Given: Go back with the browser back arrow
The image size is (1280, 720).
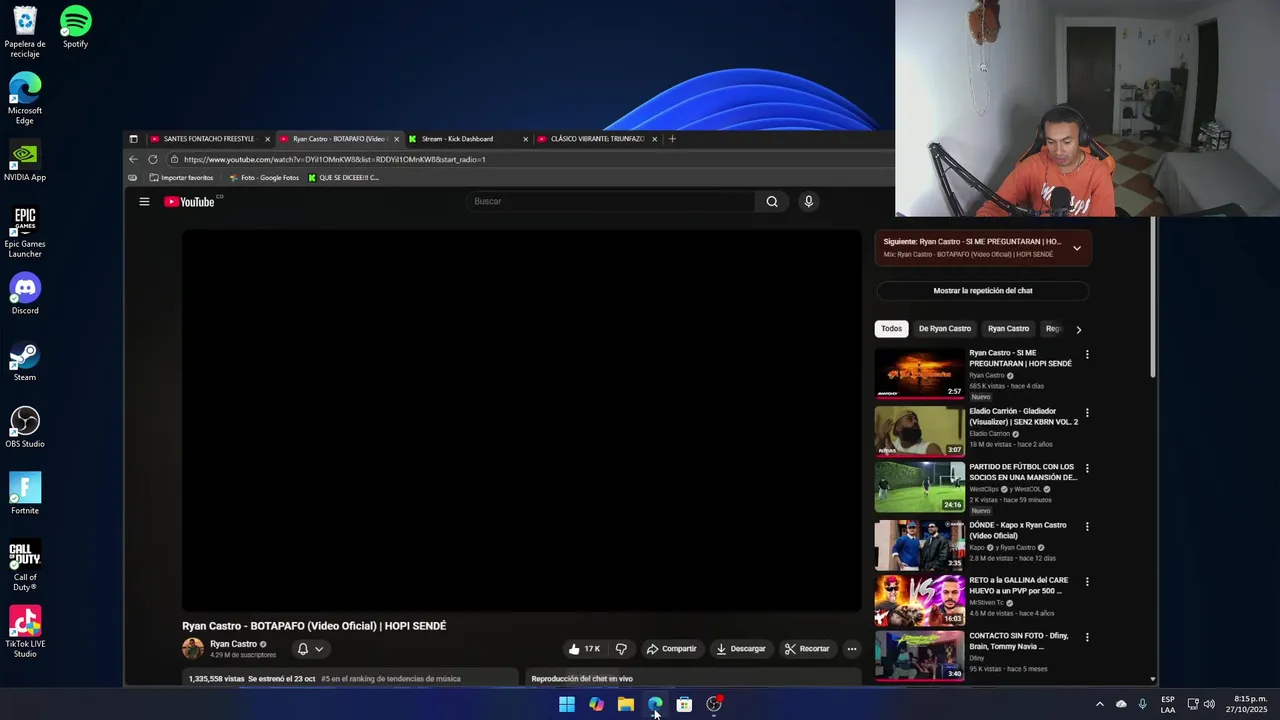Looking at the screenshot, I should pyautogui.click(x=133, y=159).
